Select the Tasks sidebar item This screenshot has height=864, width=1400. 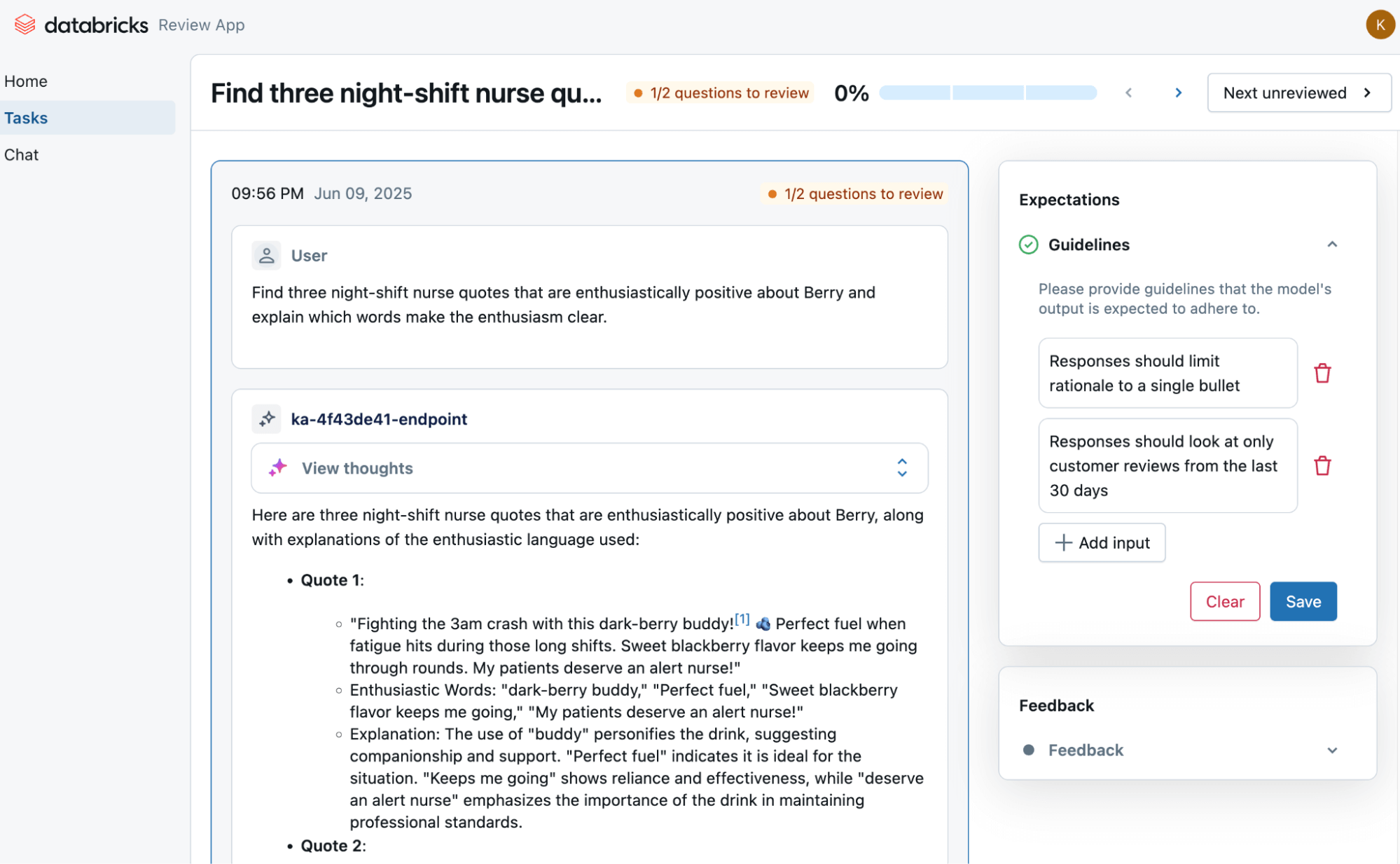point(26,118)
